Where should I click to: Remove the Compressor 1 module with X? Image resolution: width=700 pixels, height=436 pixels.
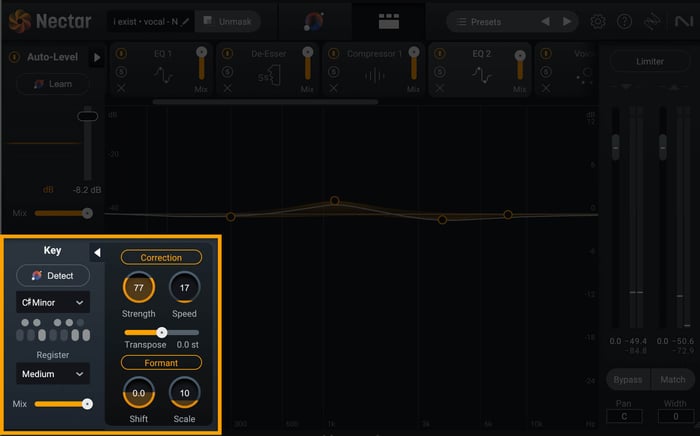[x=333, y=88]
